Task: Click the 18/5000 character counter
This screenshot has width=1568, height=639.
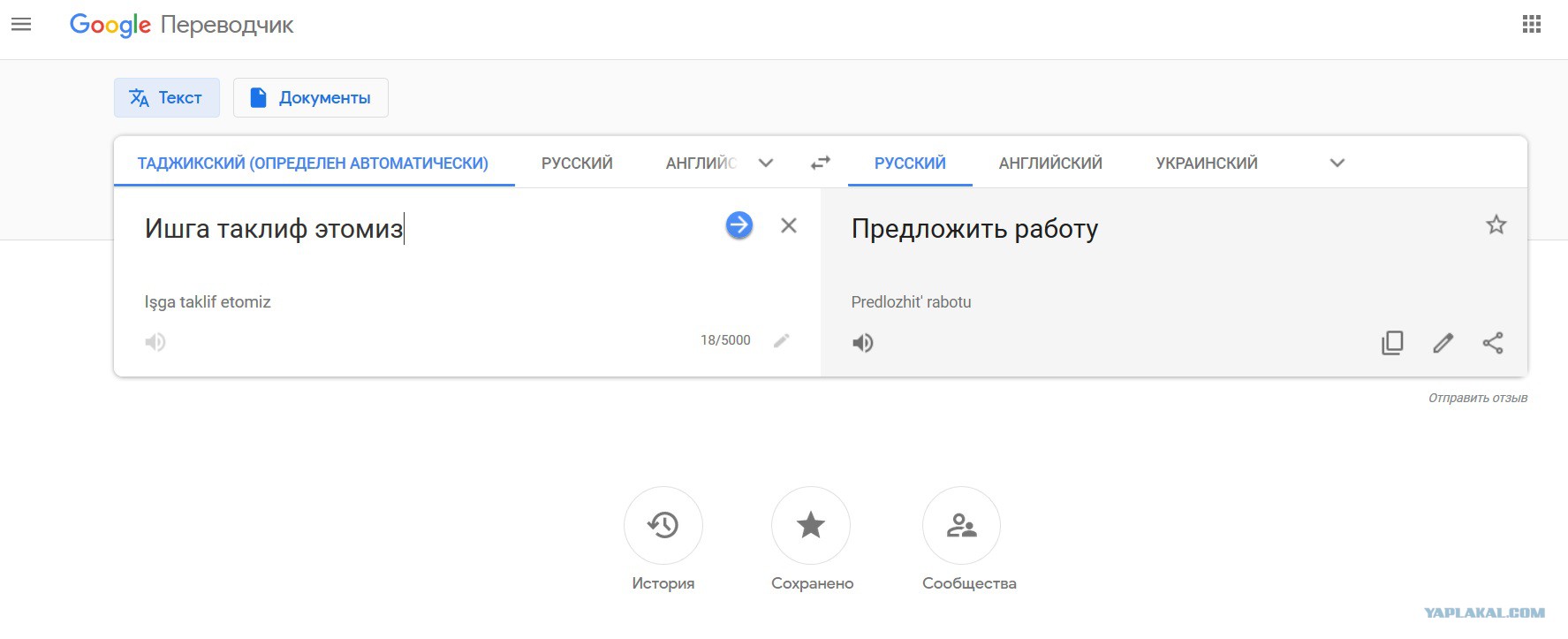Action: tap(725, 340)
